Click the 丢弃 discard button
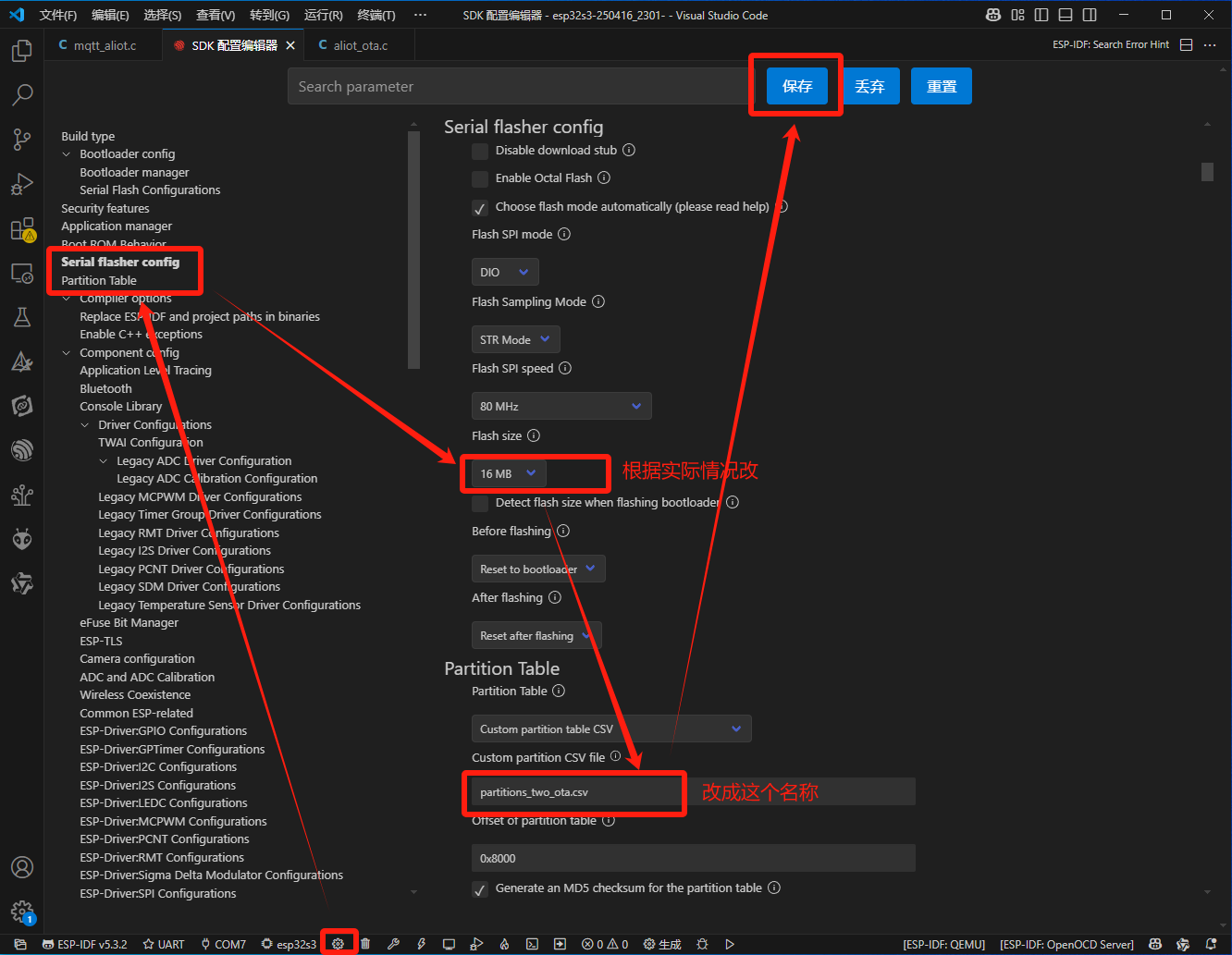This screenshot has height=955, width=1232. click(x=869, y=86)
